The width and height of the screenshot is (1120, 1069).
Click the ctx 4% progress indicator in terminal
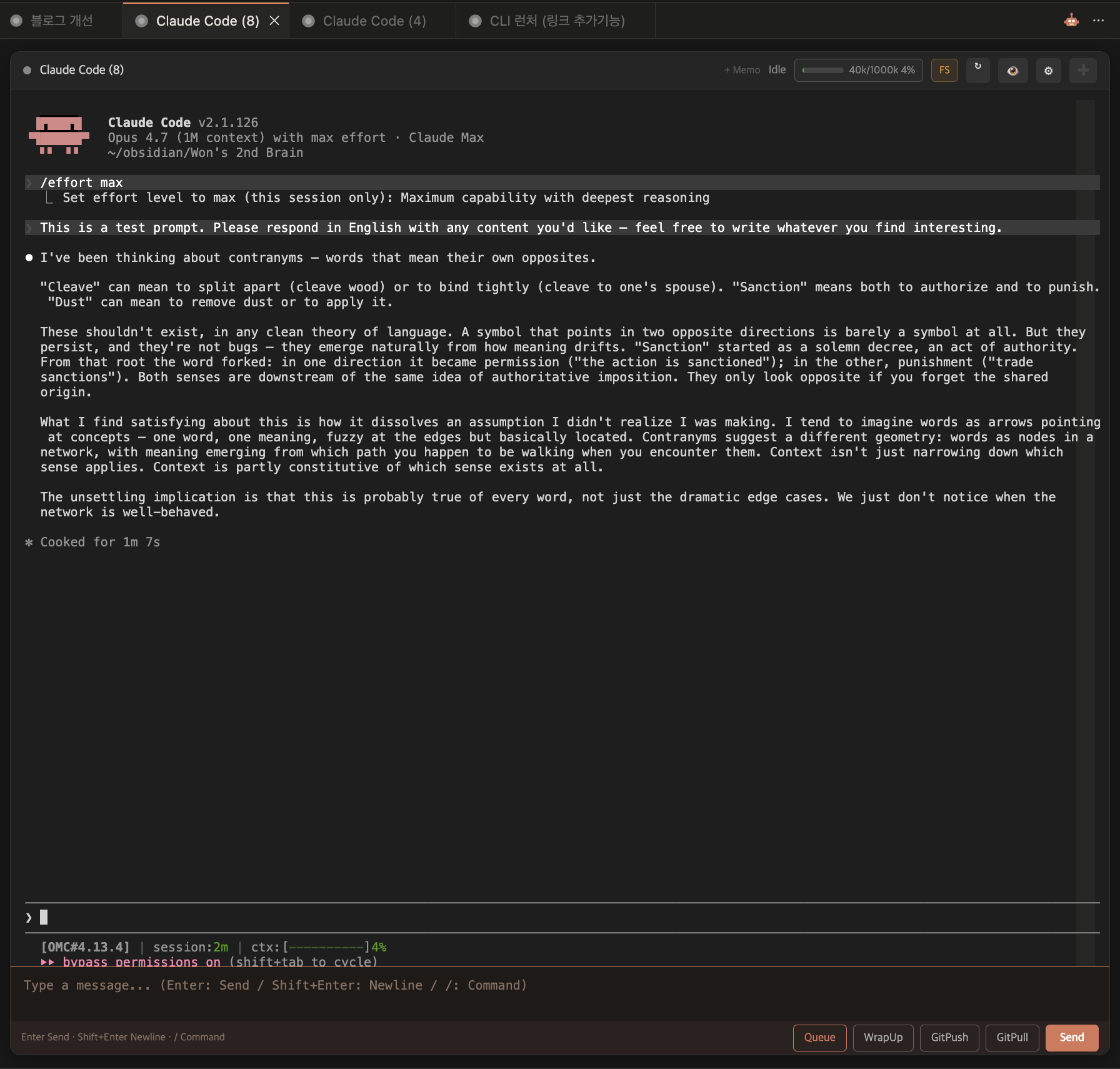[x=319, y=947]
